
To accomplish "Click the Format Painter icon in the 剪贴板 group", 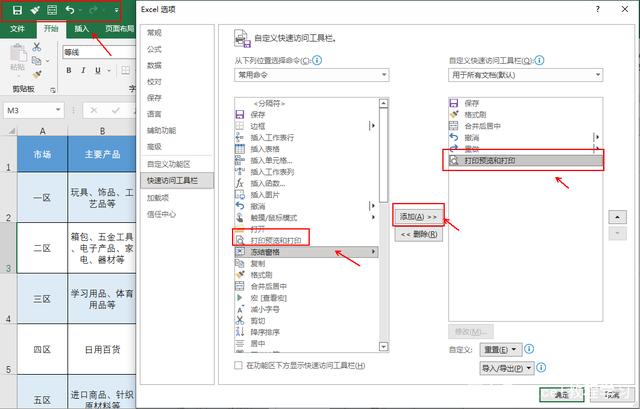I will point(37,74).
